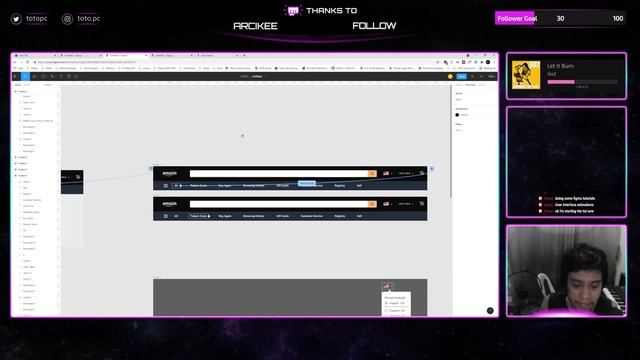Image resolution: width=640 pixels, height=360 pixels.
Task: Open flag dropdown in header with outlined All
Action: pos(388,173)
